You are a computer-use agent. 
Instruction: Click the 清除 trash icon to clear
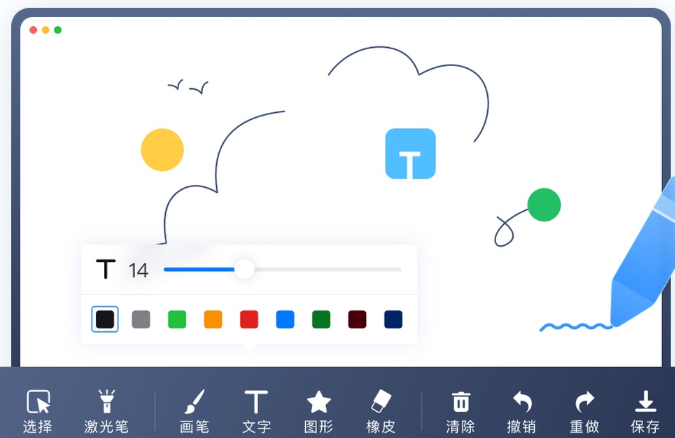pos(460,411)
